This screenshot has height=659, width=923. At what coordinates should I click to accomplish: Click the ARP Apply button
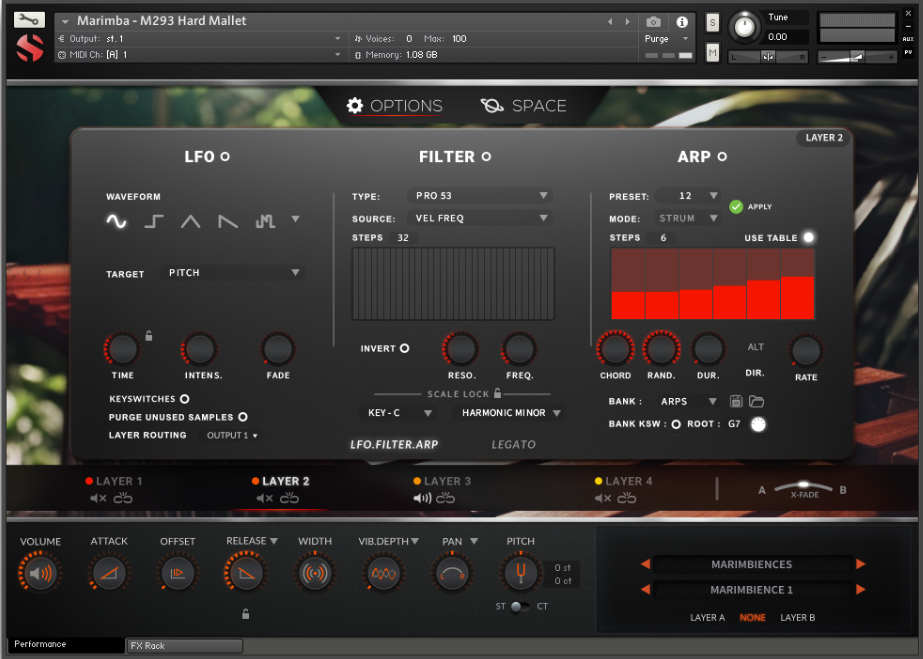[737, 206]
